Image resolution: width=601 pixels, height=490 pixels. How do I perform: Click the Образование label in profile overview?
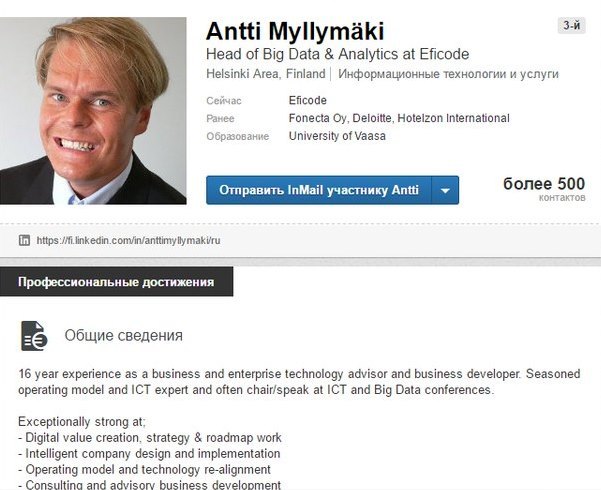click(238, 136)
